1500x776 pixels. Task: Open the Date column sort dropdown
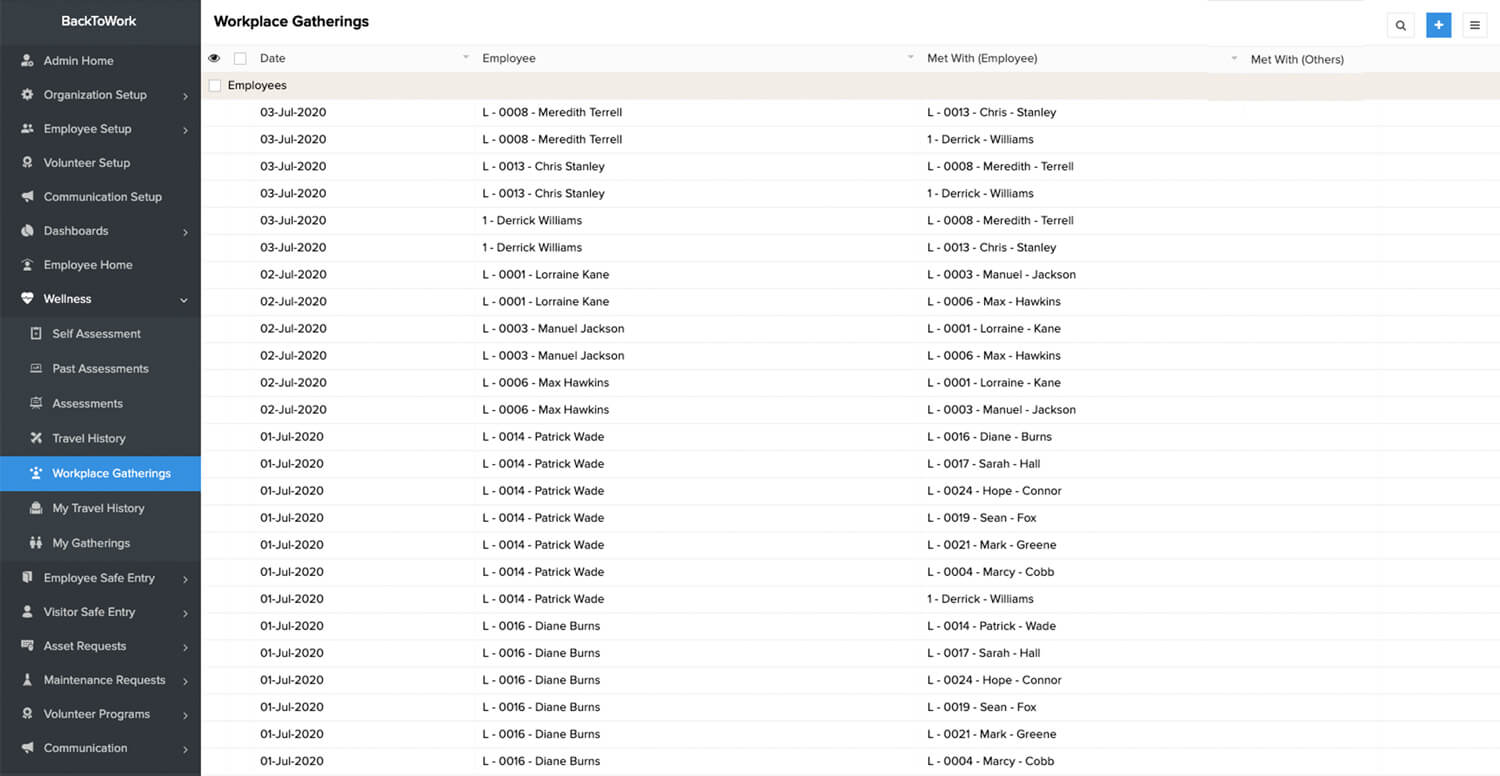pos(465,58)
